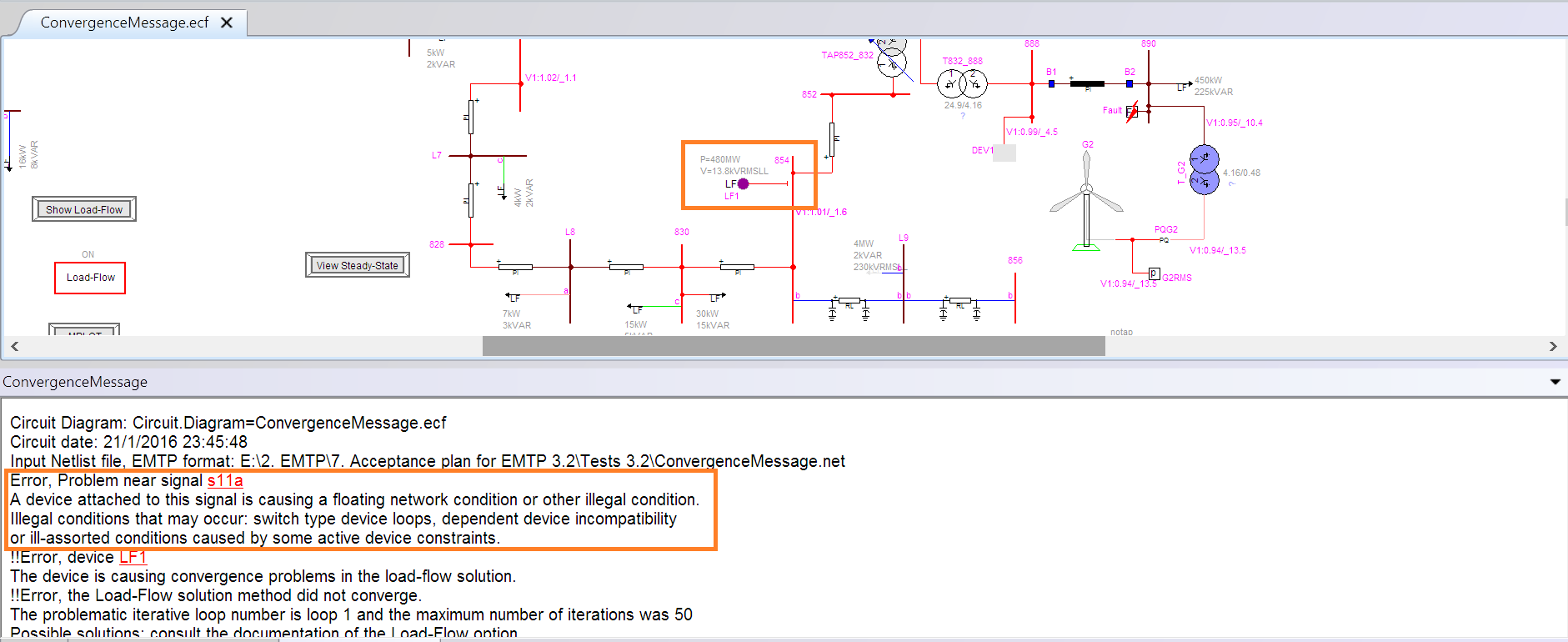
Task: Click the 4.16/0.48 transformer ratio text
Action: click(x=1241, y=173)
